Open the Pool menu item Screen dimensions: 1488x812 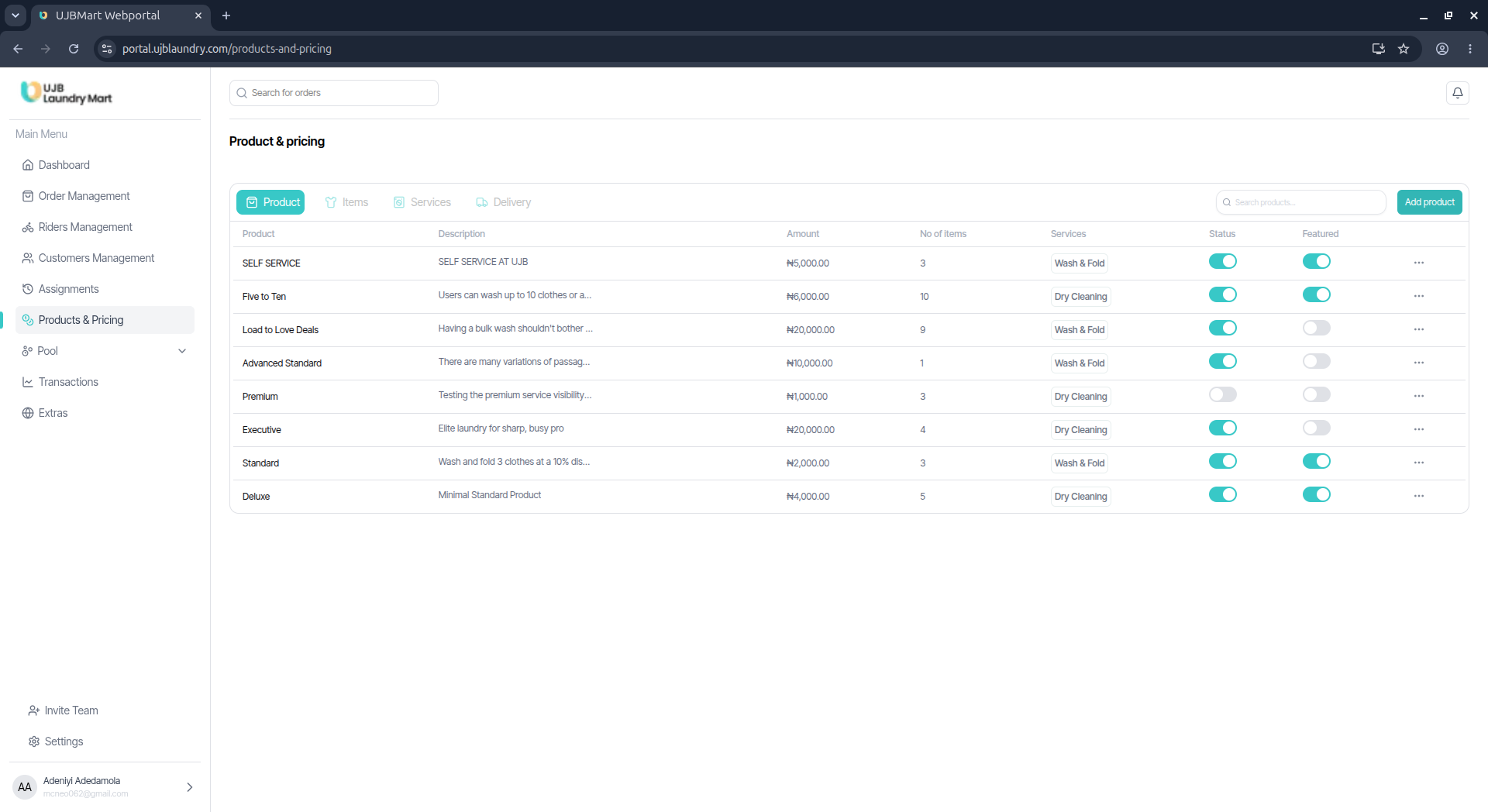click(105, 351)
